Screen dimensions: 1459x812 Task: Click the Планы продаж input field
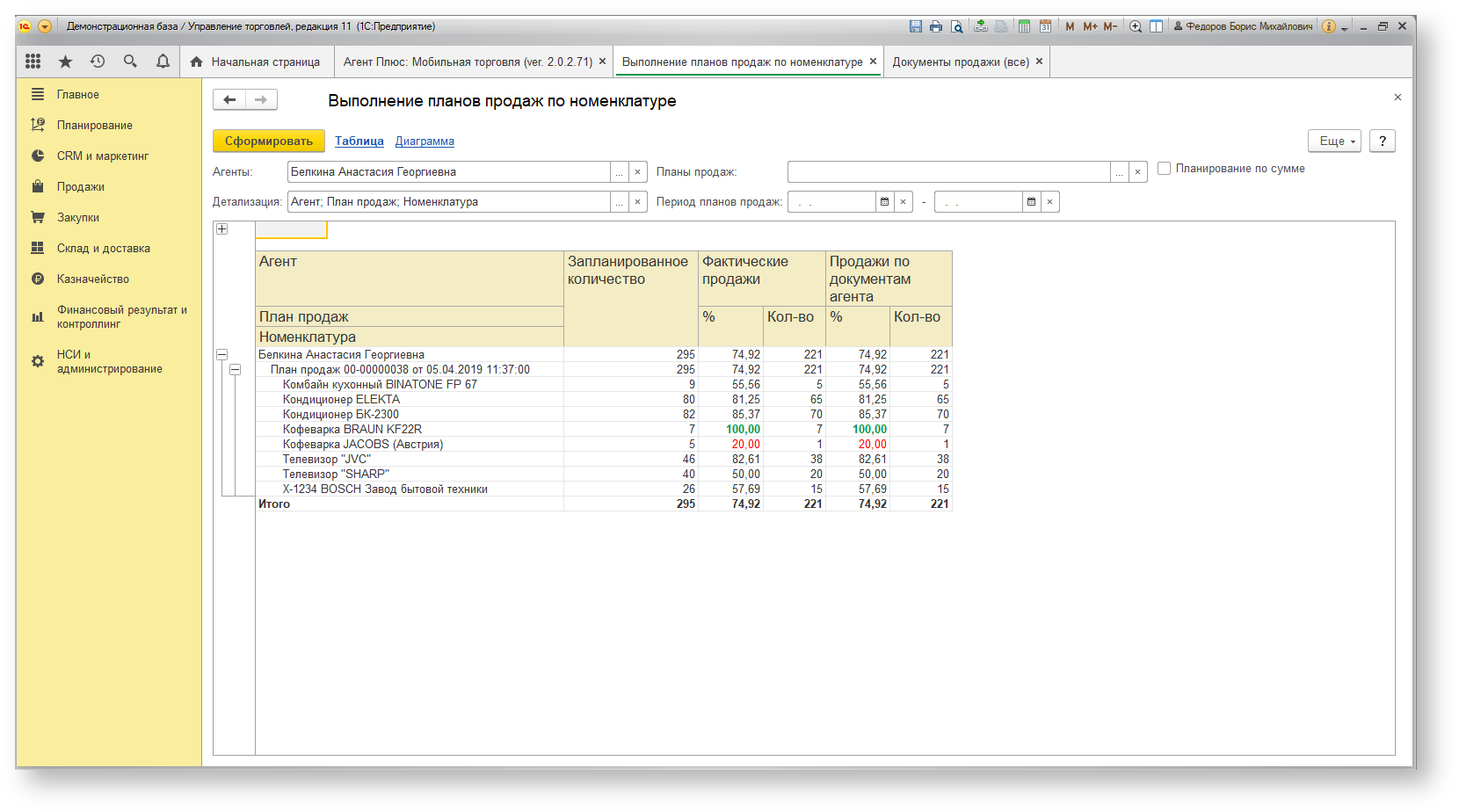(x=948, y=172)
